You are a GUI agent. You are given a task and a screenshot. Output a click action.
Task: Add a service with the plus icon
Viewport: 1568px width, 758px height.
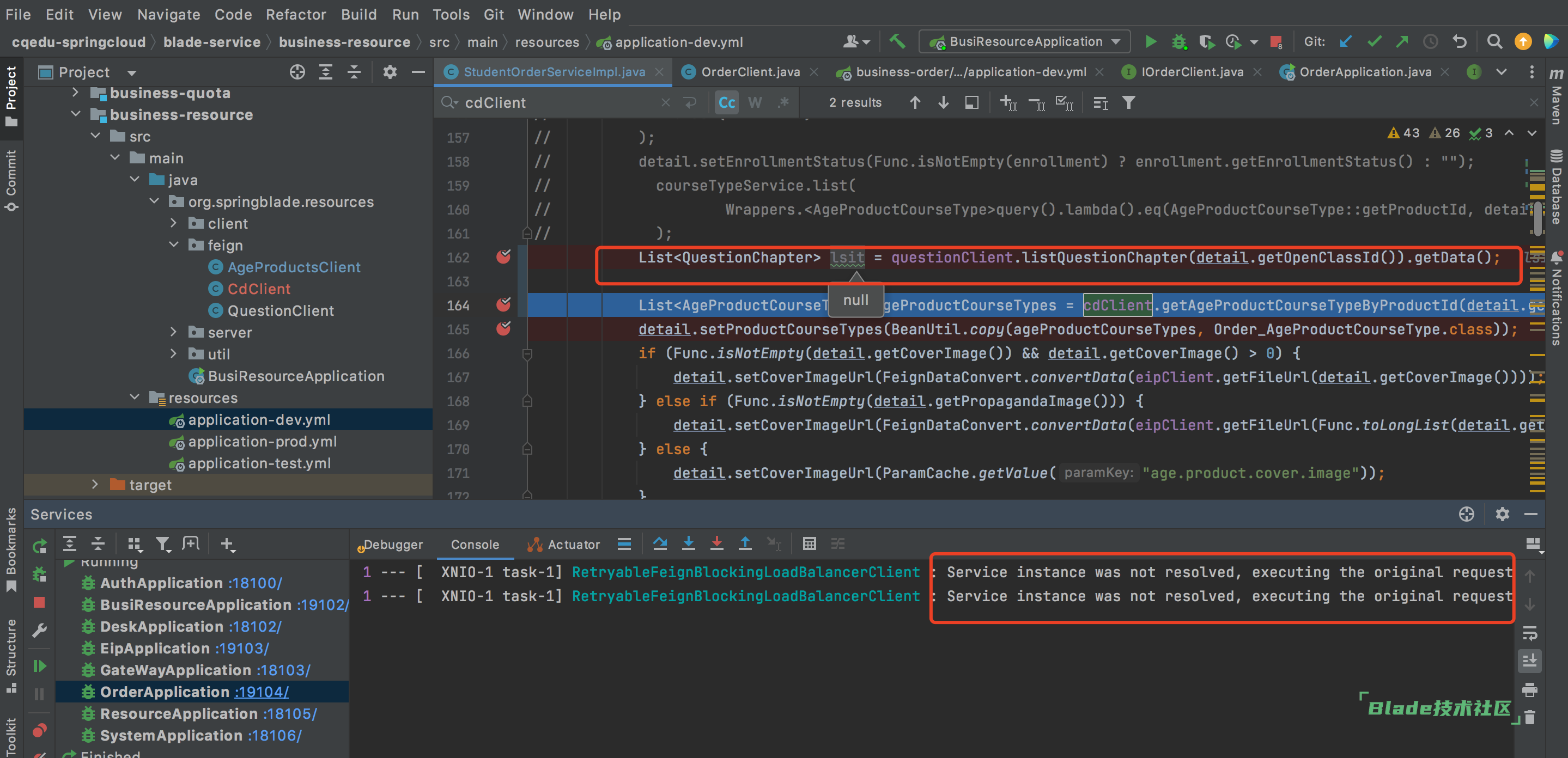227,544
